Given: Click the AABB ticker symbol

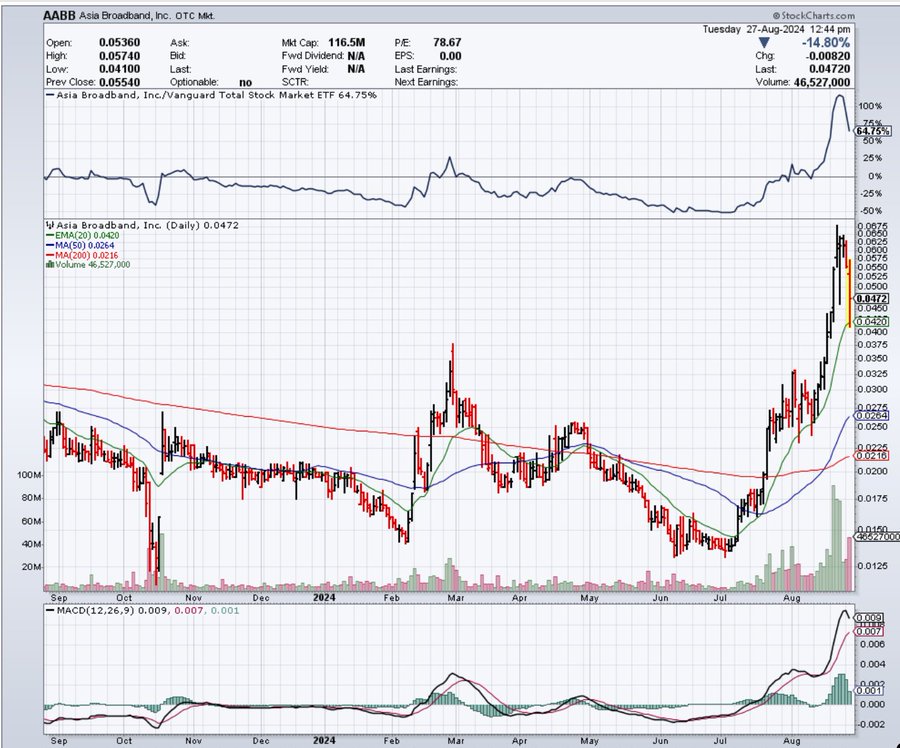Looking at the screenshot, I should (59, 15).
